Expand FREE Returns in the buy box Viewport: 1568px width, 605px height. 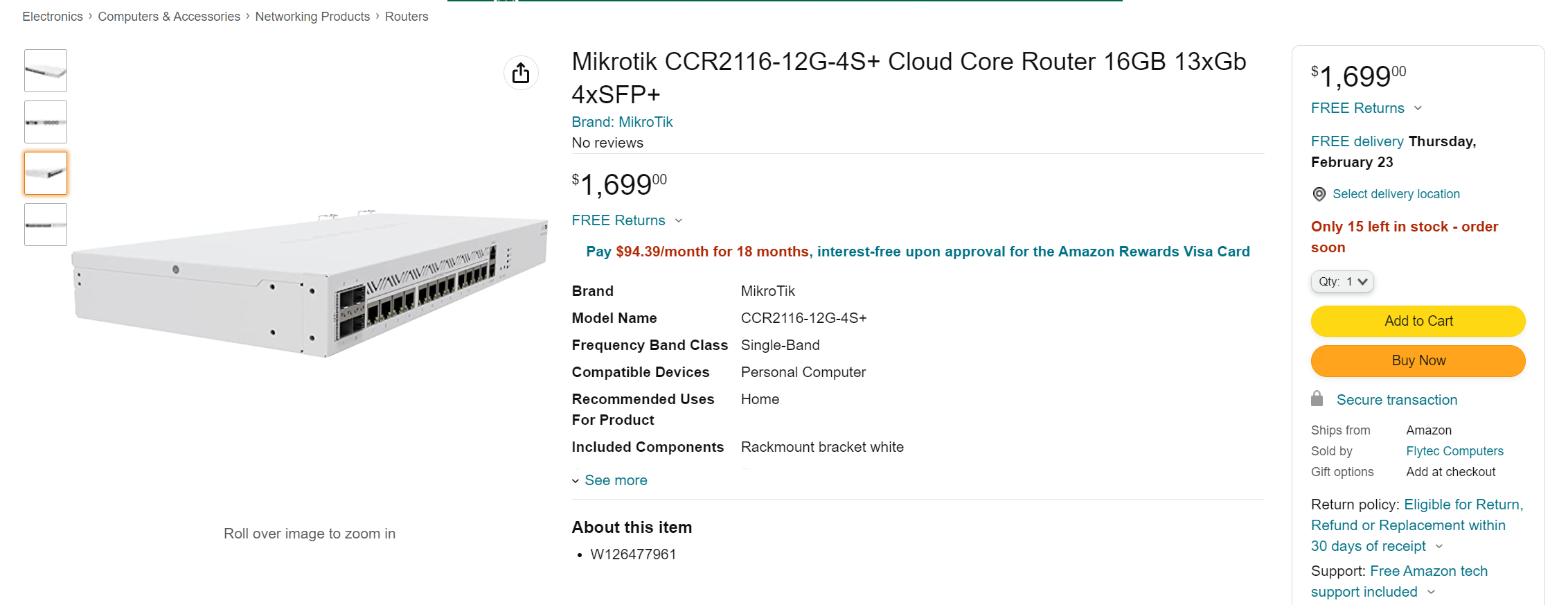pos(1366,108)
